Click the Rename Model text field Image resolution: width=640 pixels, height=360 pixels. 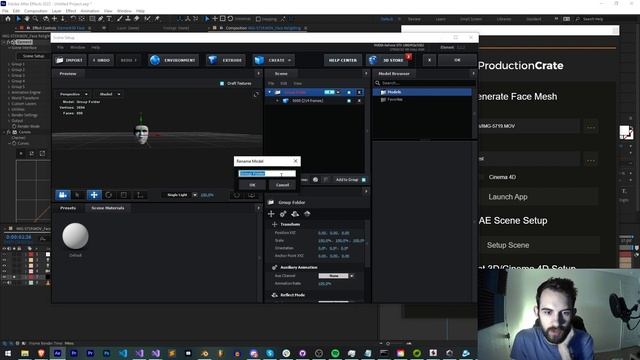(x=267, y=173)
